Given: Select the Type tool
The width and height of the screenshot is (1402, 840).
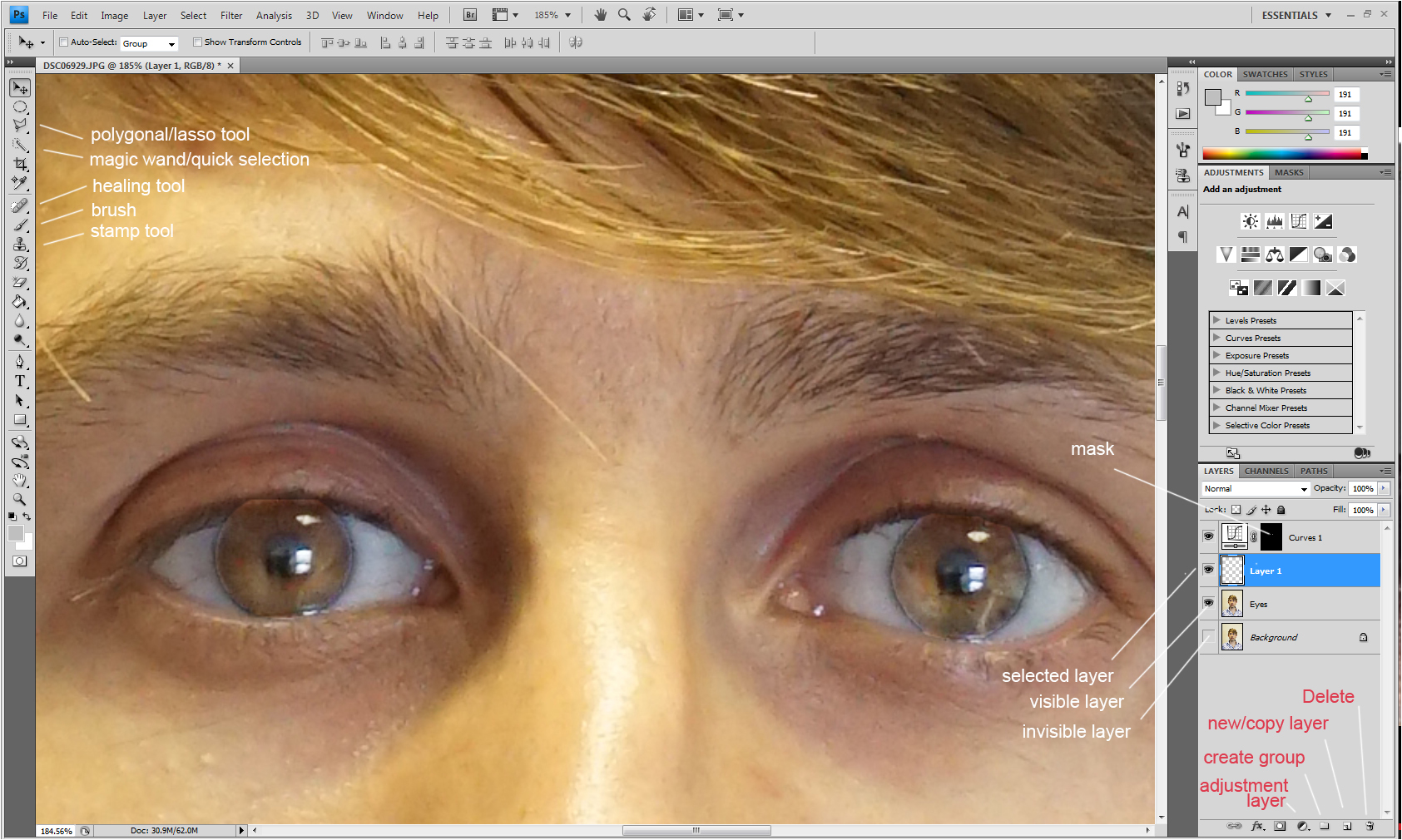Looking at the screenshot, I should click(20, 381).
